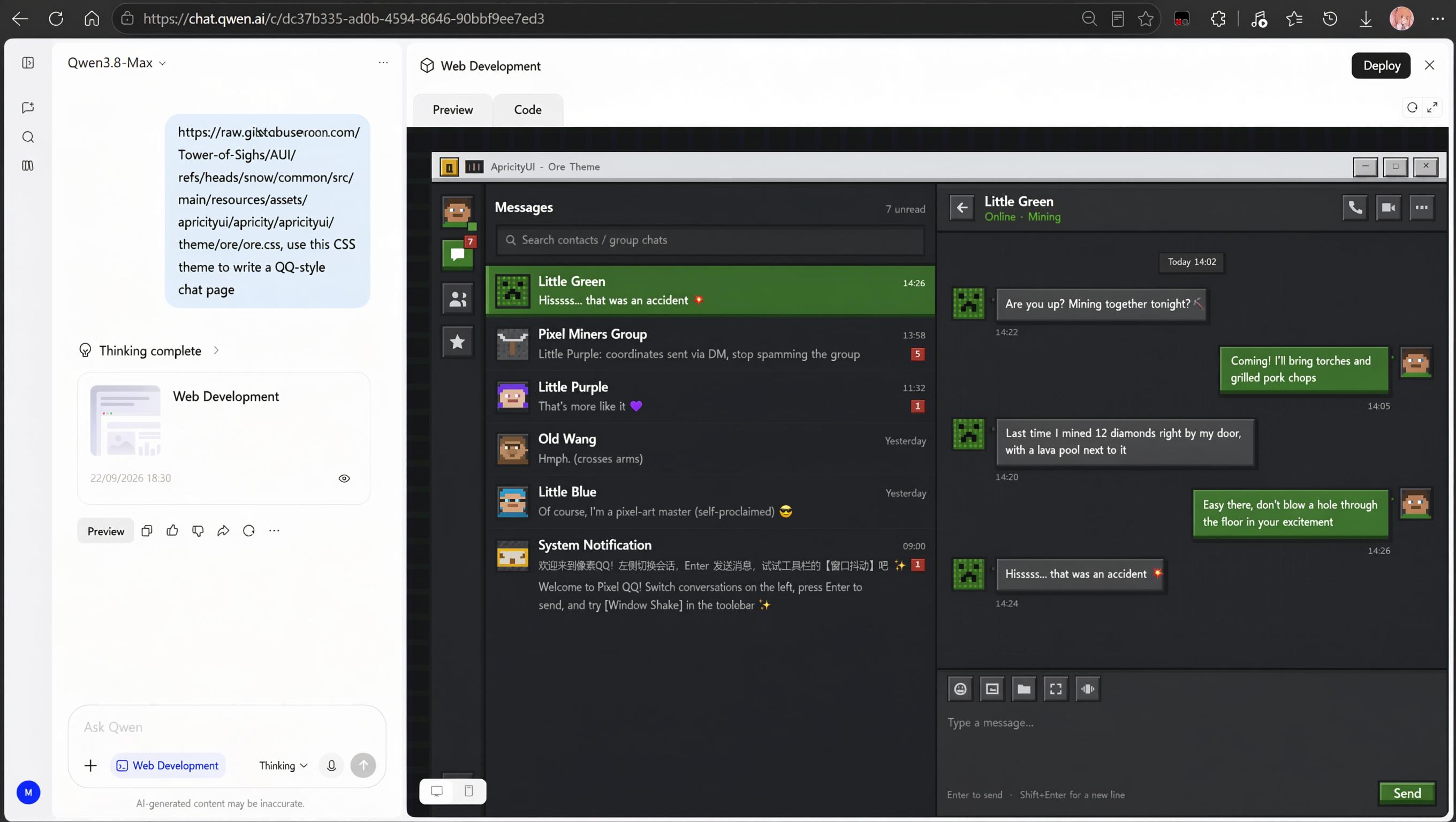Click the green Send button
Screen dimensions: 1456x822
(x=1407, y=793)
